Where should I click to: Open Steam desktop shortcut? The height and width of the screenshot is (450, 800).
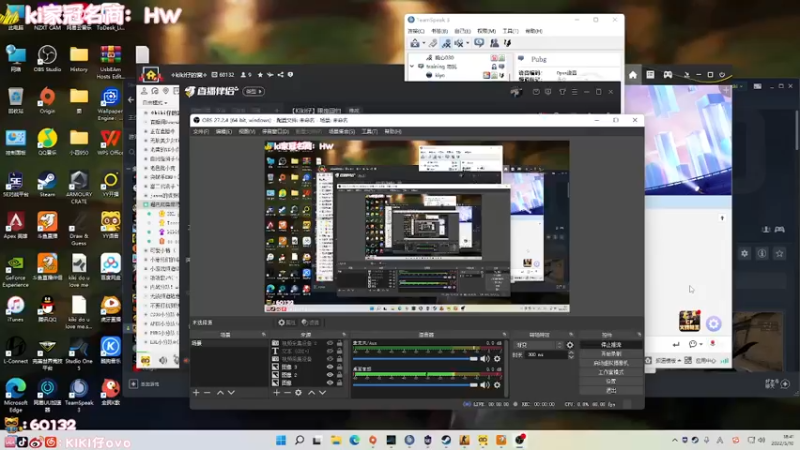pos(47,184)
